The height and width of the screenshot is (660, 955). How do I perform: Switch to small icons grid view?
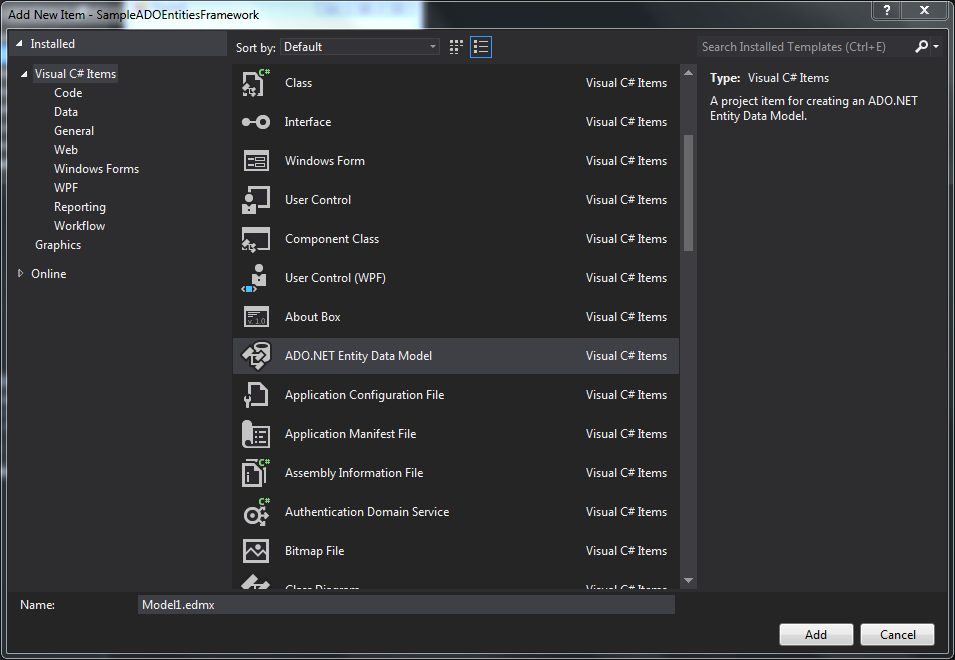tap(456, 47)
